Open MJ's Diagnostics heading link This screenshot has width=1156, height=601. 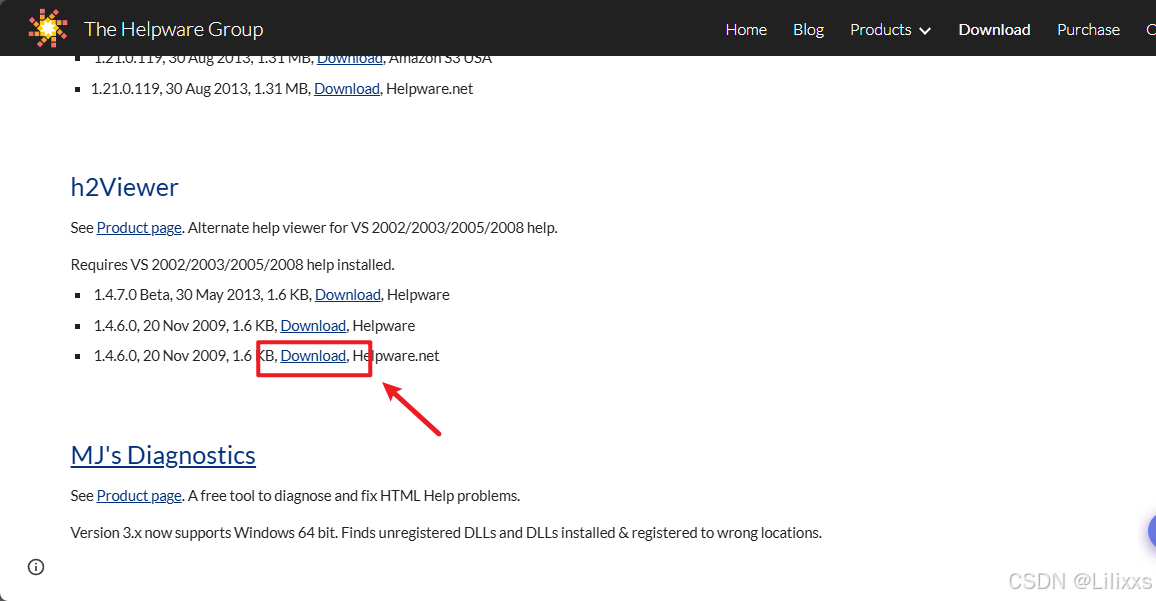(163, 455)
